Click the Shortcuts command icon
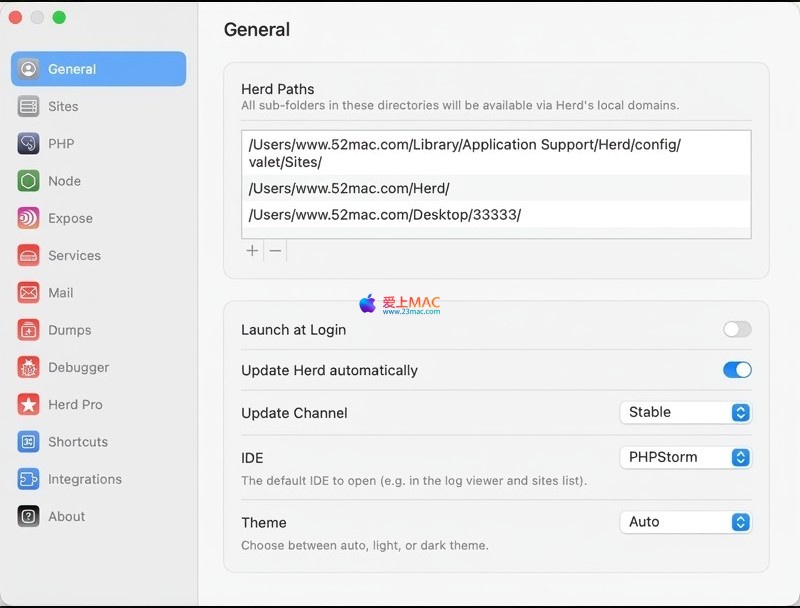This screenshot has height=608, width=800. (x=29, y=442)
